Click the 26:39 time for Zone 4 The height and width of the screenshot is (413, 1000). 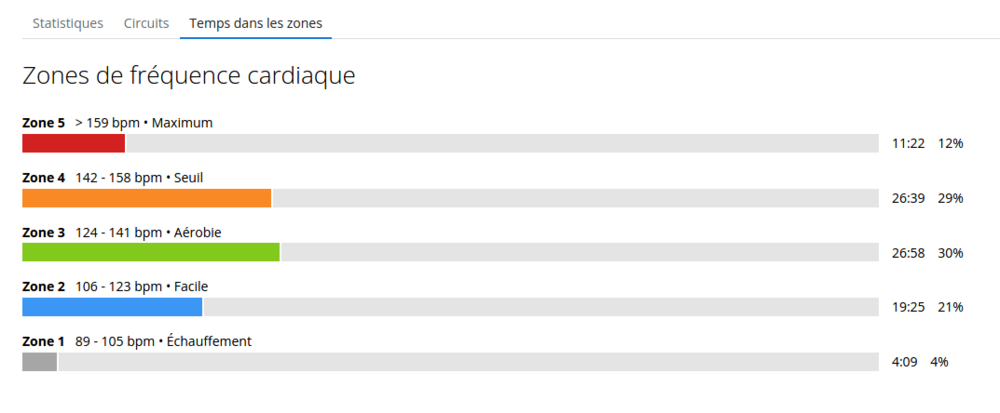[908, 198]
